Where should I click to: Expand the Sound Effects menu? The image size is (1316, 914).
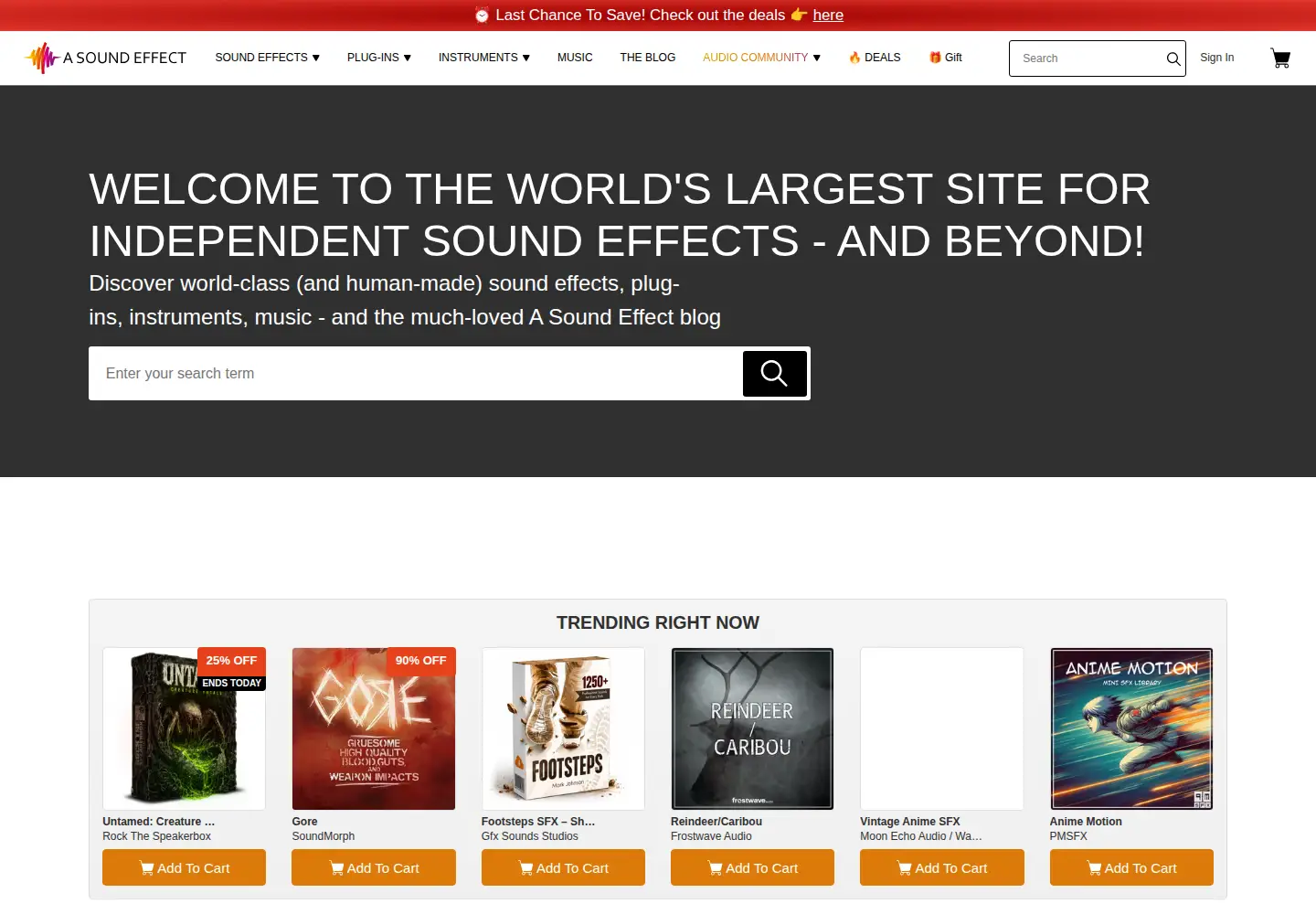pyautogui.click(x=268, y=58)
